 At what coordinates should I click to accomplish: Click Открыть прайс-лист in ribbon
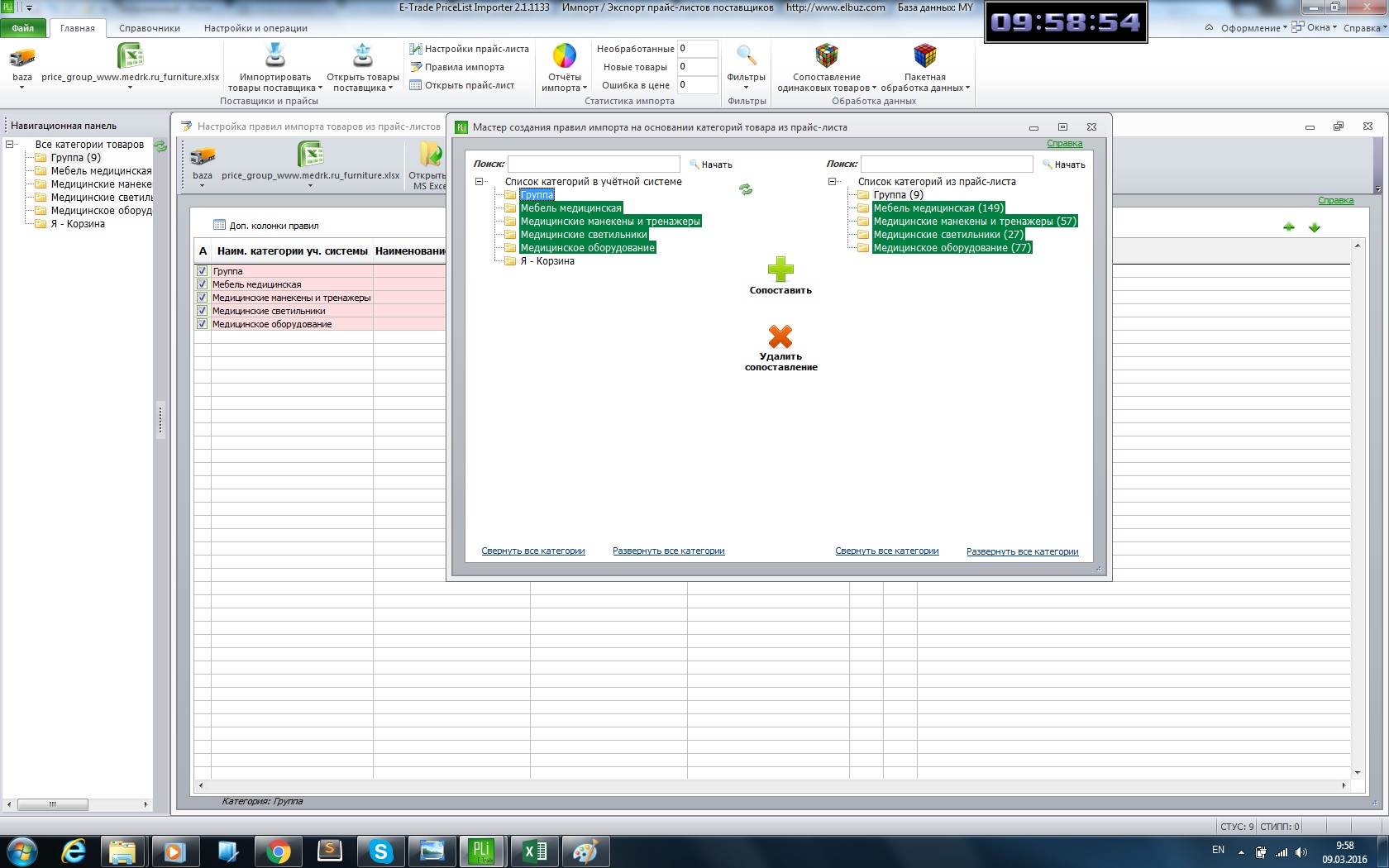(x=462, y=85)
